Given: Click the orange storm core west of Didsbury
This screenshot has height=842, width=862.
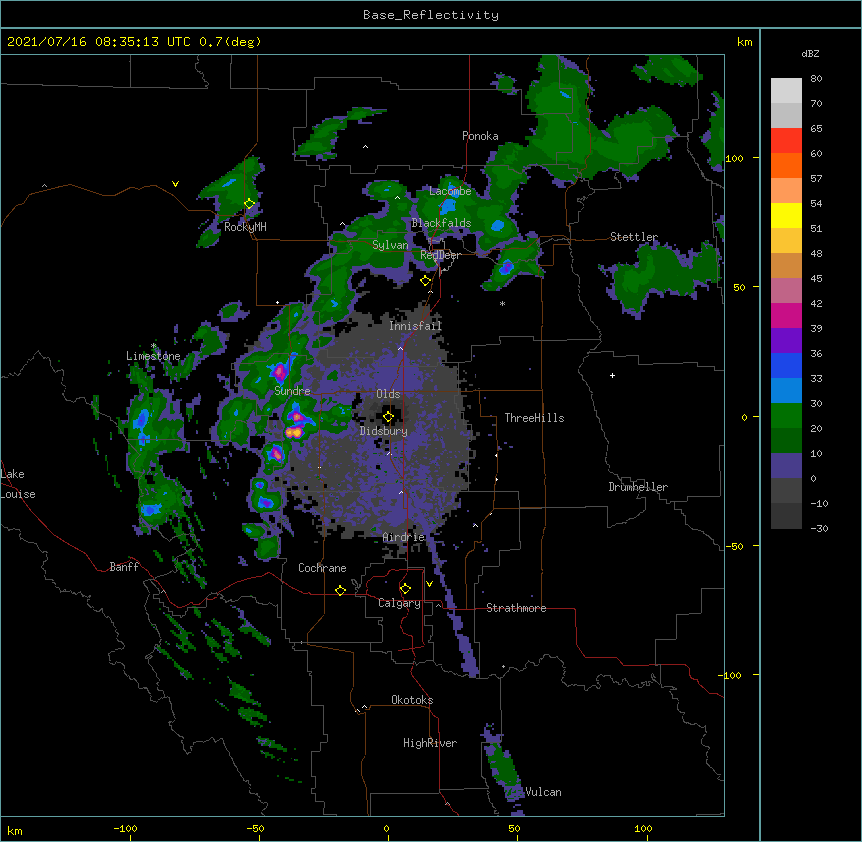Looking at the screenshot, I should (295, 433).
